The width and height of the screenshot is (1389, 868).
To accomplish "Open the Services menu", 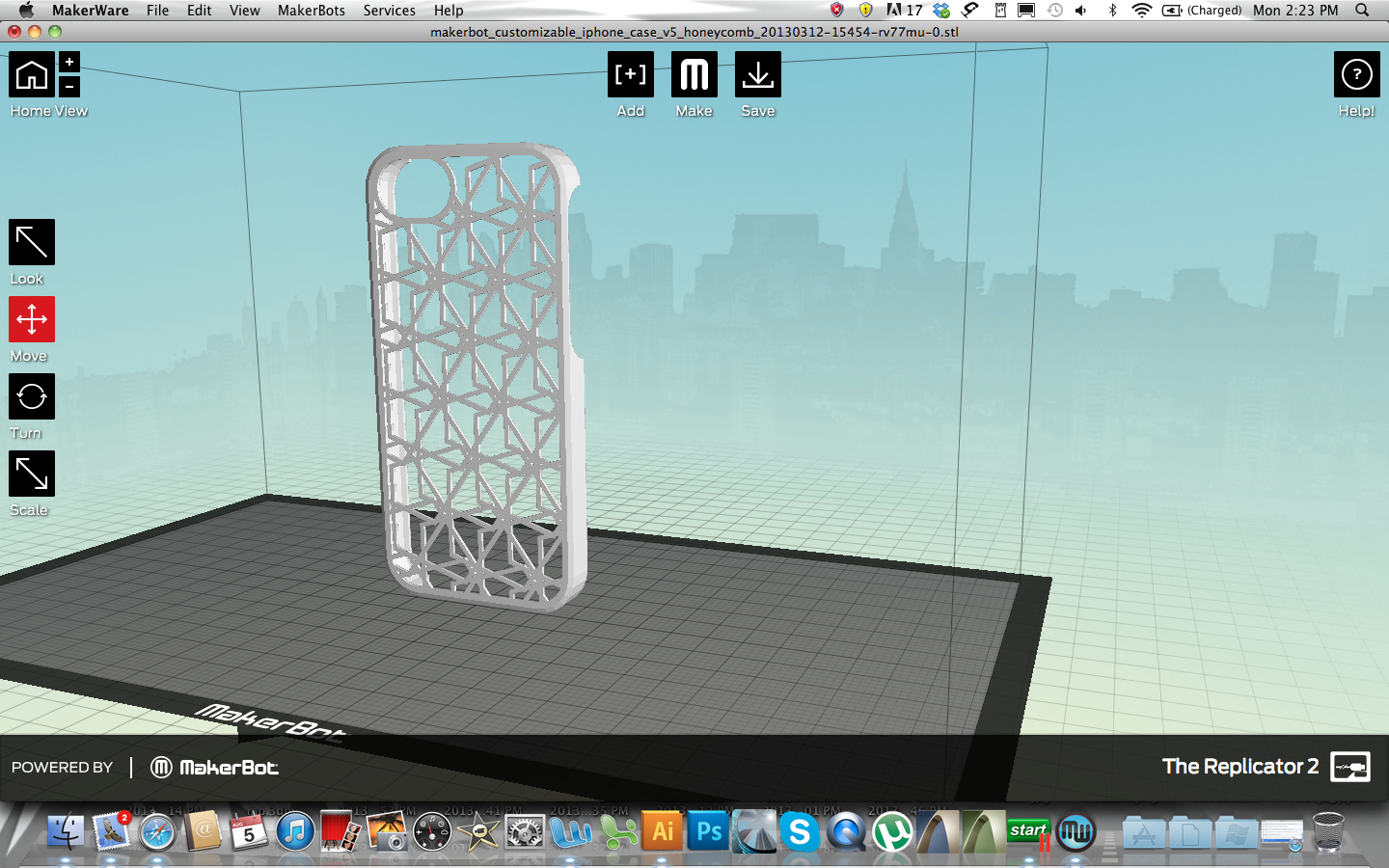I will (390, 11).
